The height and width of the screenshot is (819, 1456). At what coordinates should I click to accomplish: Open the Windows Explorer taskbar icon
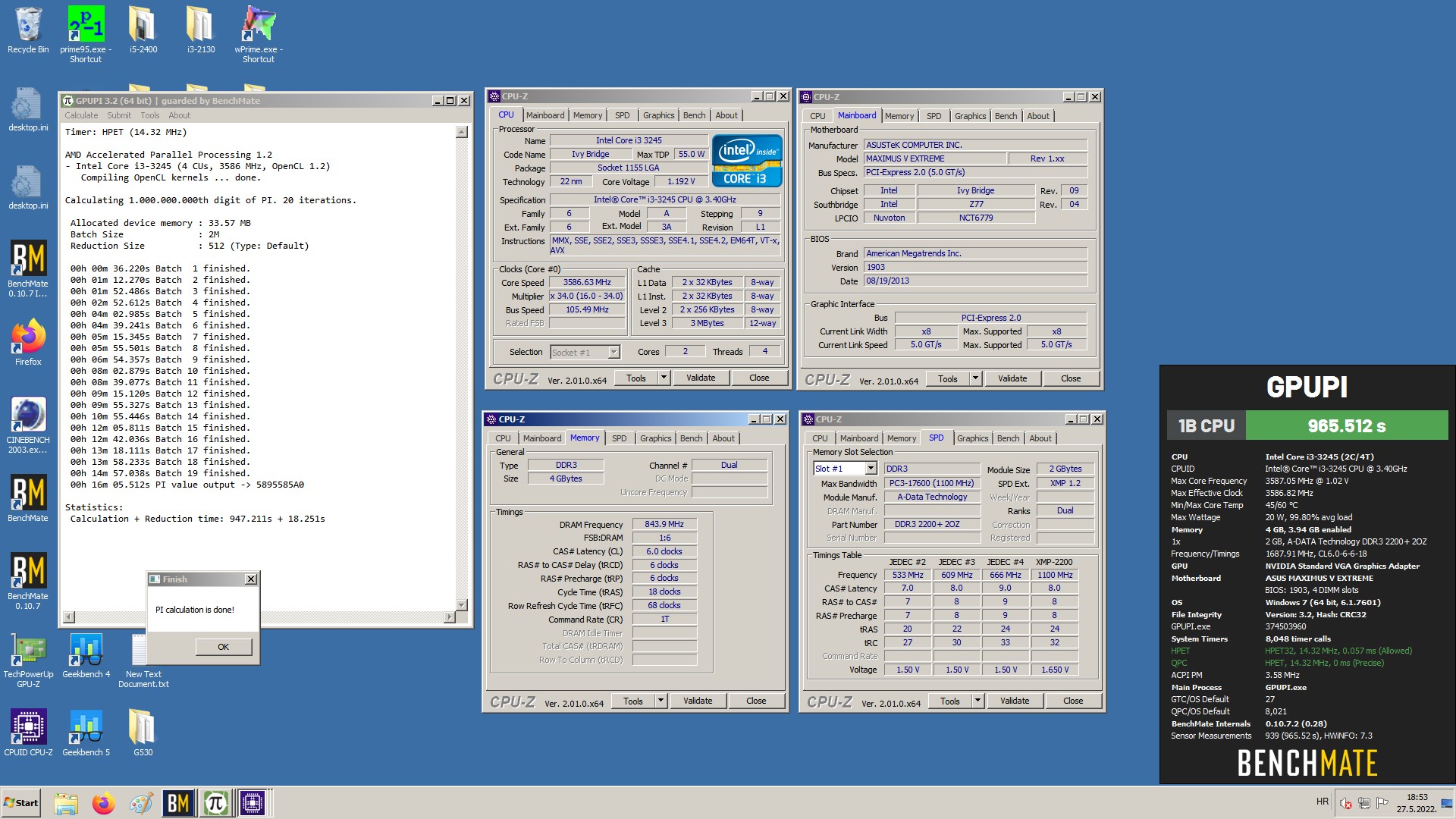pos(66,803)
